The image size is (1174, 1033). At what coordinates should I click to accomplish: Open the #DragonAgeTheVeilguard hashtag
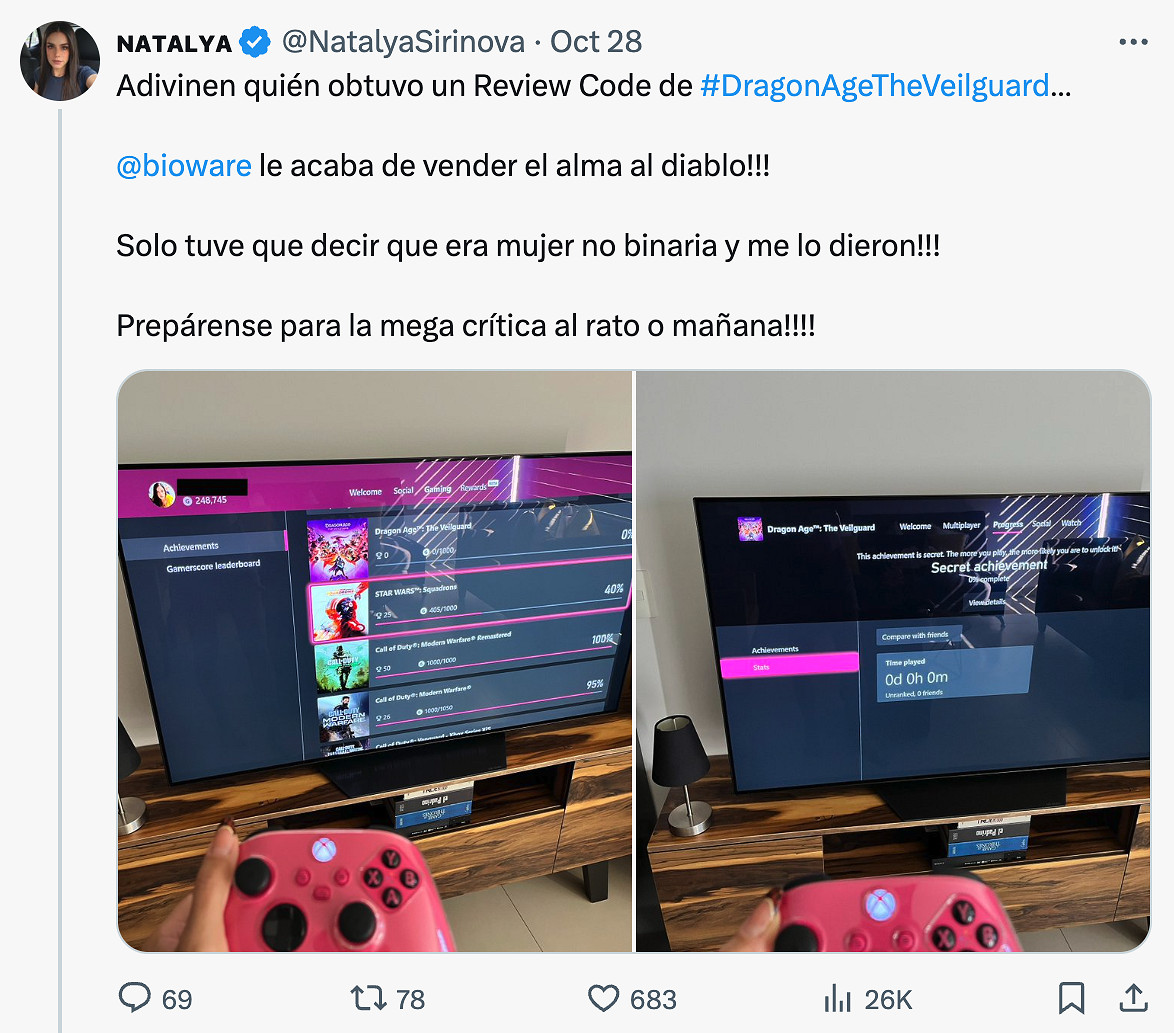pyautogui.click(x=875, y=86)
